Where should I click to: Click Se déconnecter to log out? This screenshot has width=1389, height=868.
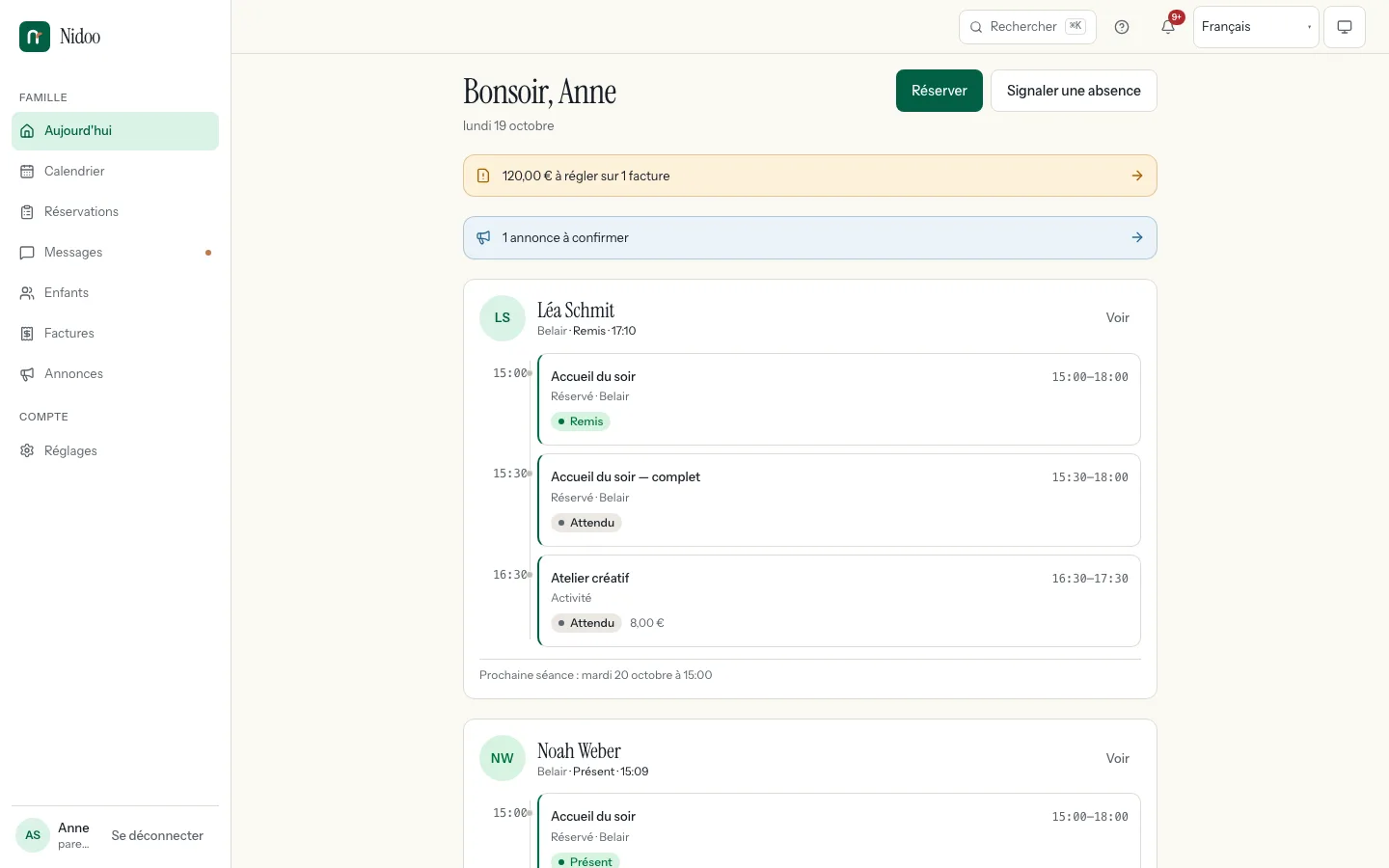tap(157, 836)
